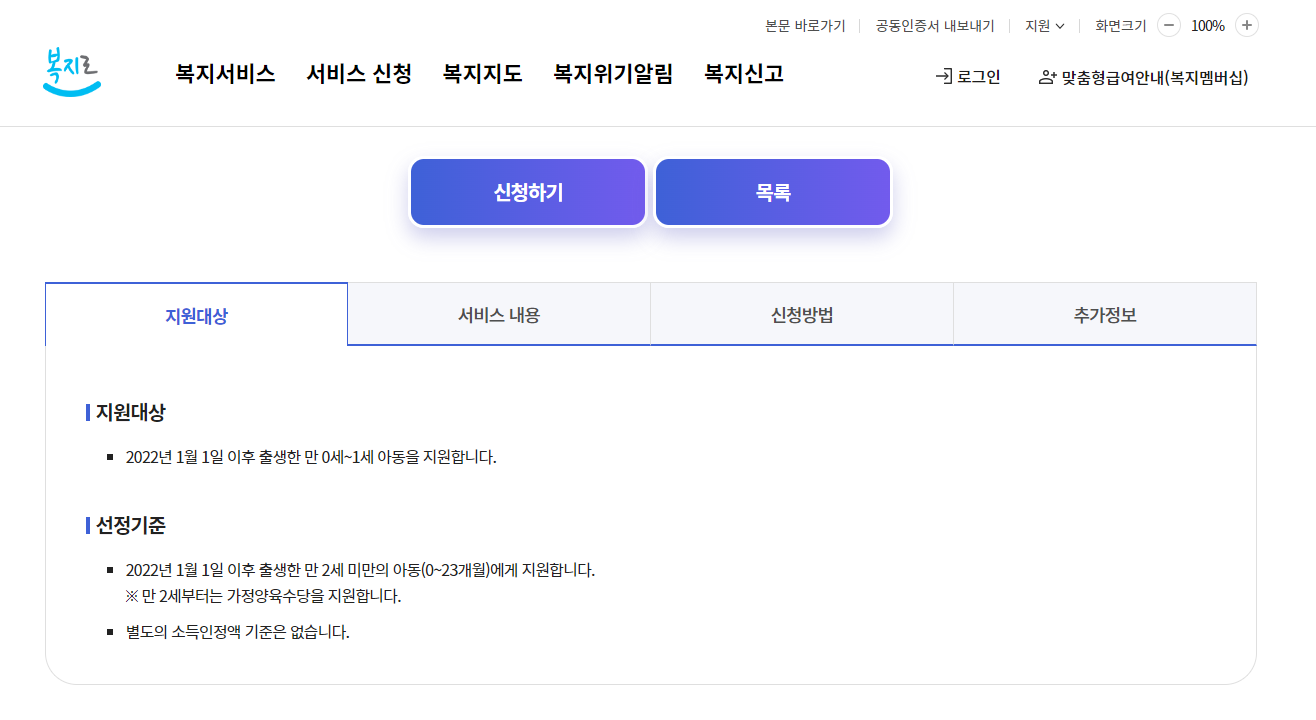This screenshot has width=1316, height=720.
Task: Open the 서비스 신청 menu
Action: pyautogui.click(x=359, y=74)
